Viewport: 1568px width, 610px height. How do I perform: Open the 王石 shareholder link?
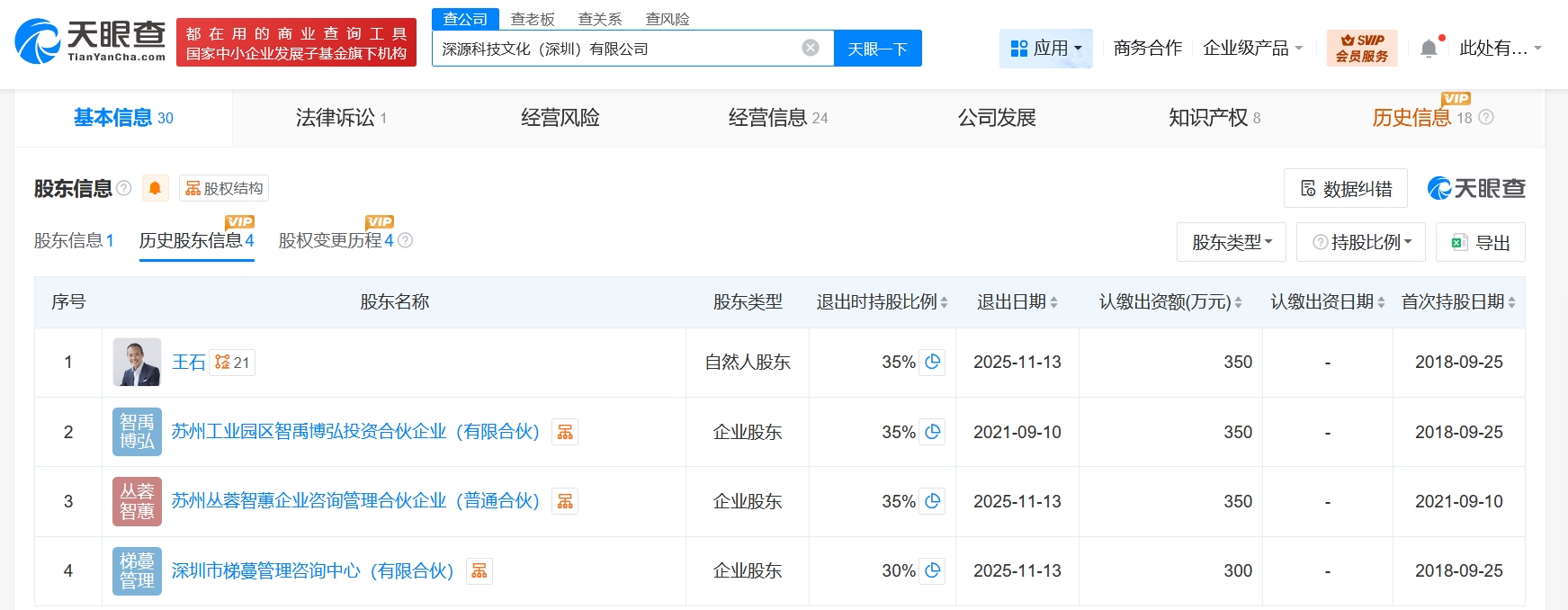[x=188, y=363]
